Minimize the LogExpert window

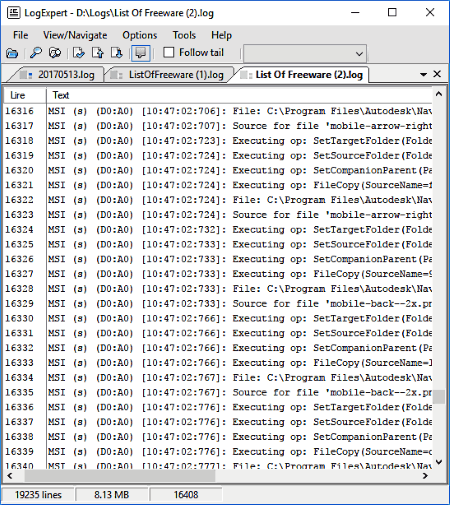tap(355, 13)
